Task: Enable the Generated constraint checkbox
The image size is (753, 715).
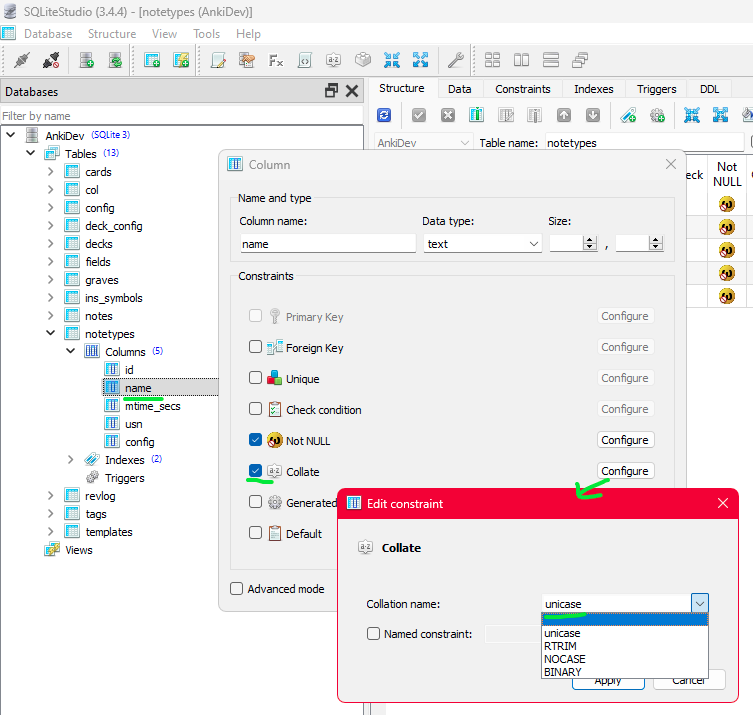Action: tap(255, 502)
